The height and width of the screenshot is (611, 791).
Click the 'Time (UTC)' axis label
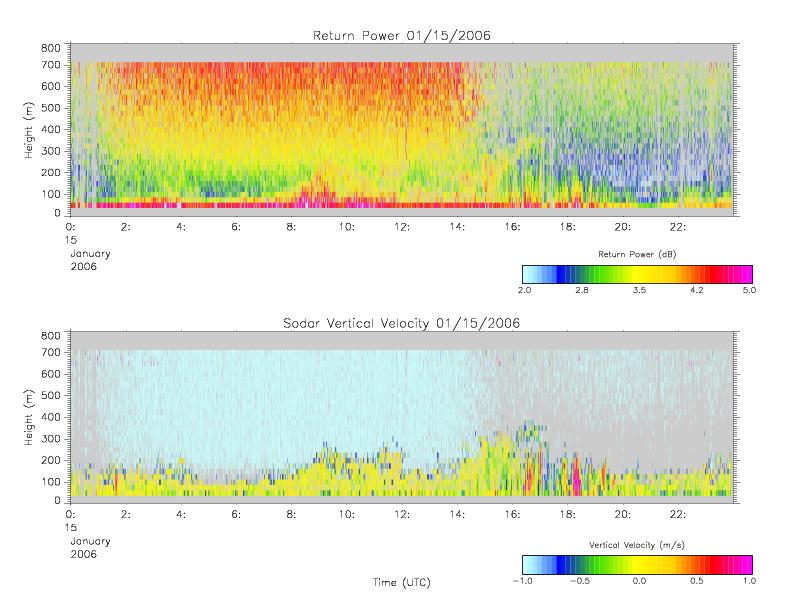[402, 582]
